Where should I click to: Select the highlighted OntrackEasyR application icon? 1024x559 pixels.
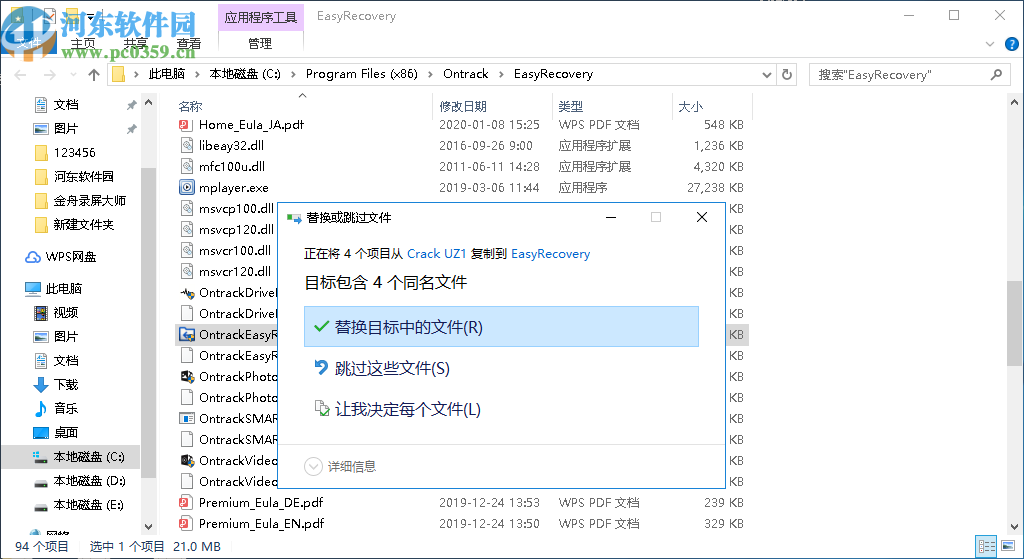click(x=187, y=334)
